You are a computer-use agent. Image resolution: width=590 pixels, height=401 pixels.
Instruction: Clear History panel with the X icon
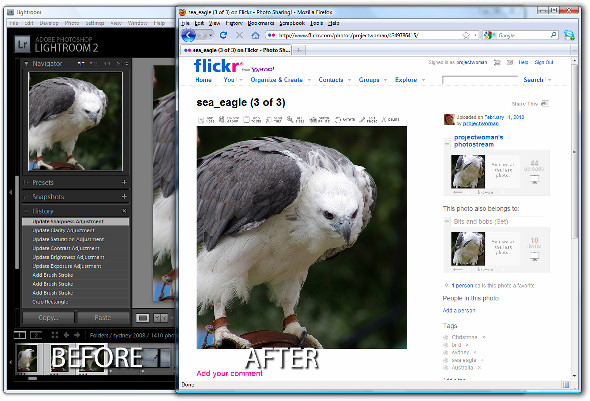(x=124, y=211)
